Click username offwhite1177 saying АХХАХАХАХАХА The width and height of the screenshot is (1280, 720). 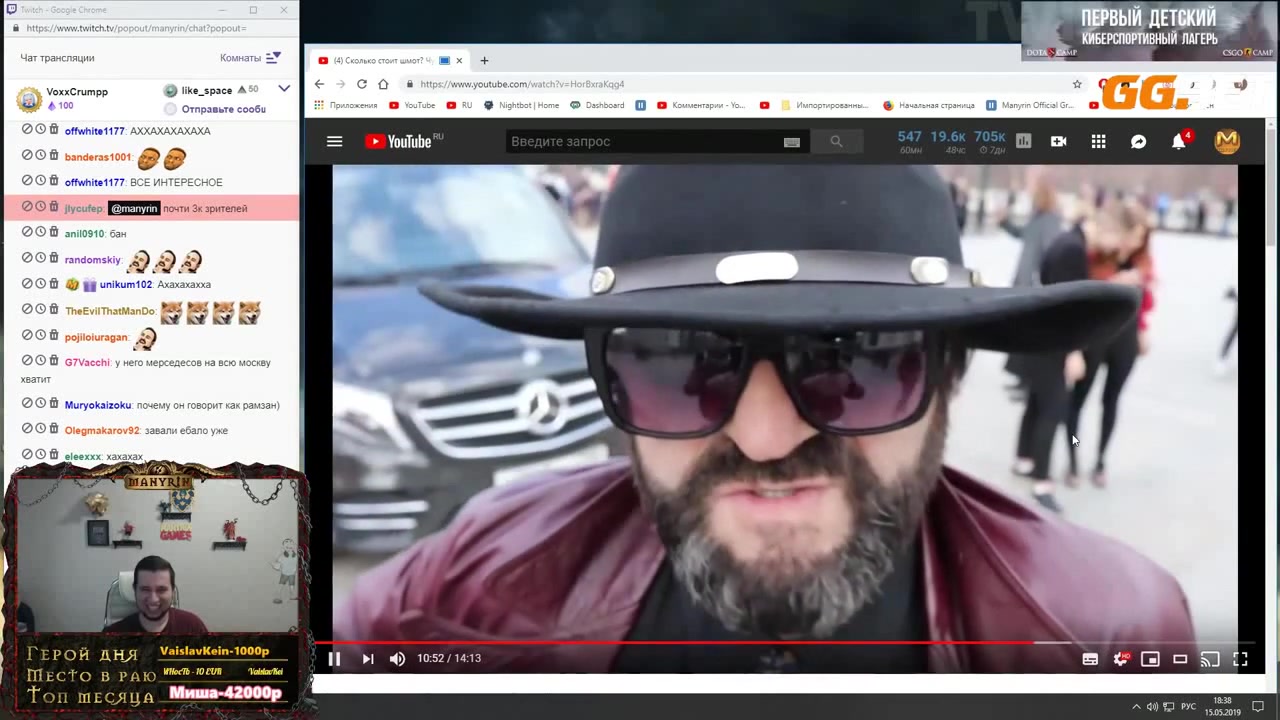[95, 131]
